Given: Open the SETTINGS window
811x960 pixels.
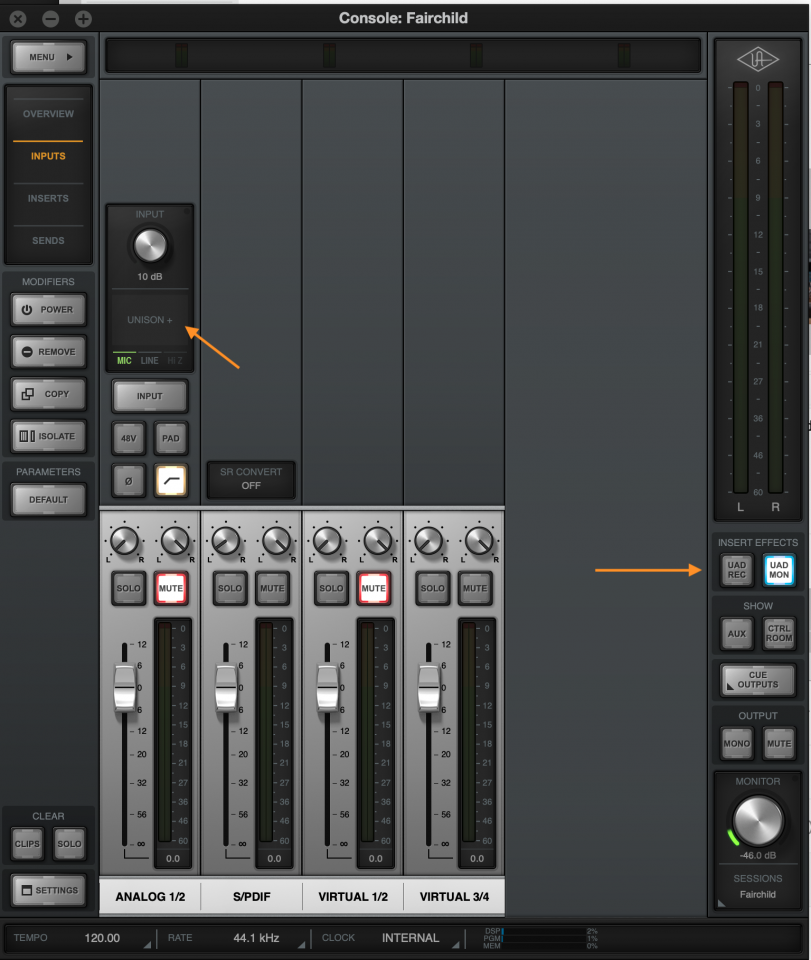Looking at the screenshot, I should point(48,890).
